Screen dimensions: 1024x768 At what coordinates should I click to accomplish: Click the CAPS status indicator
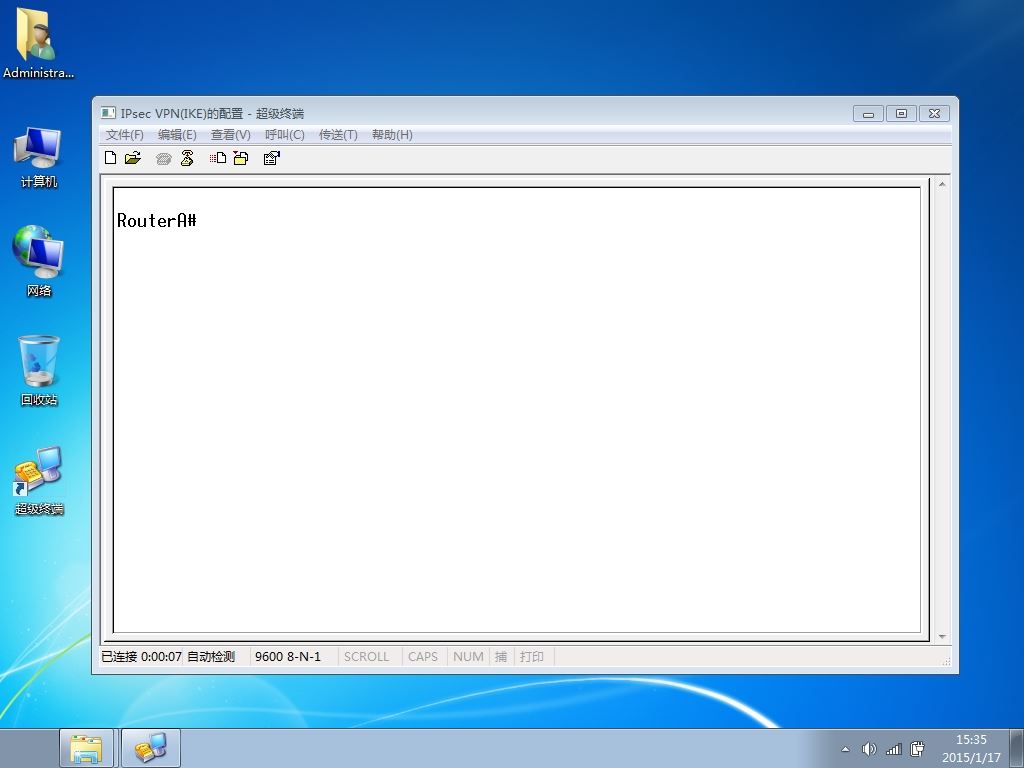pyautogui.click(x=423, y=656)
